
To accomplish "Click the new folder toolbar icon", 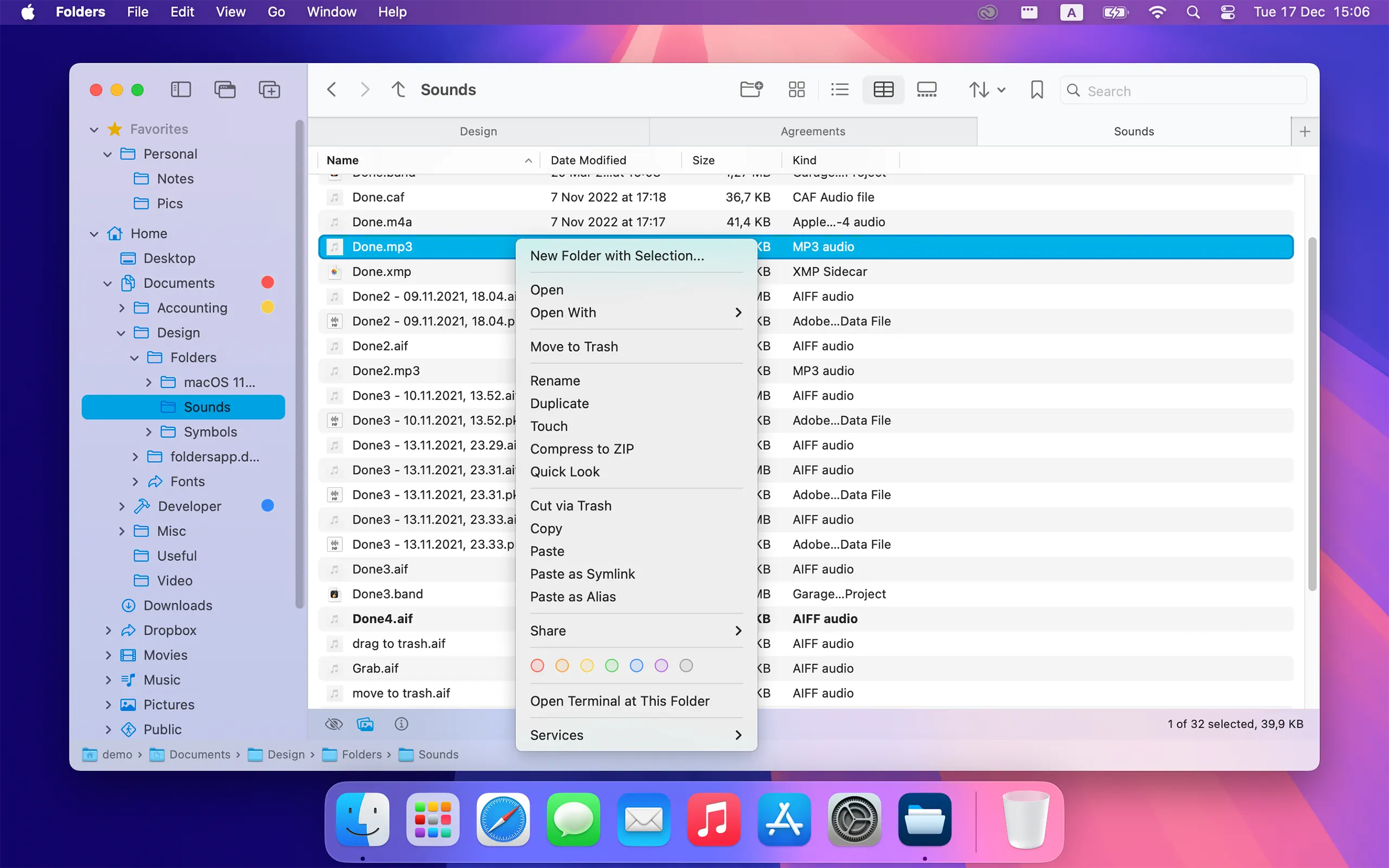I will point(751,90).
